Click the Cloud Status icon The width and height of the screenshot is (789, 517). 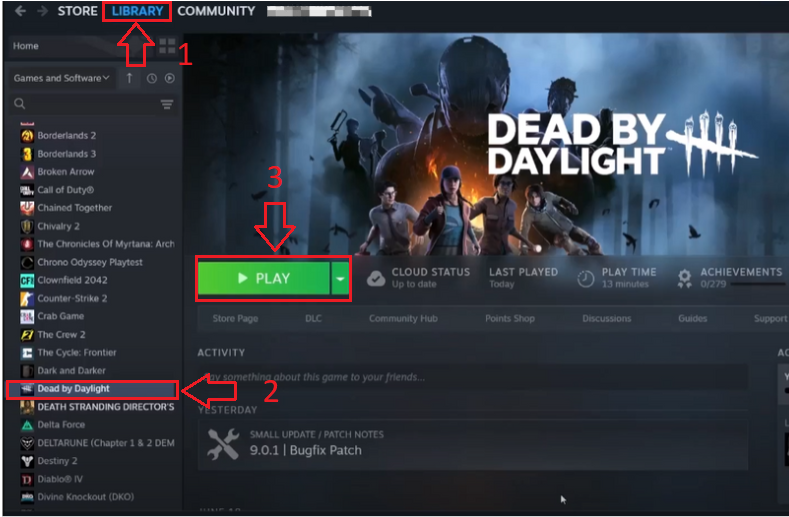pyautogui.click(x=374, y=278)
